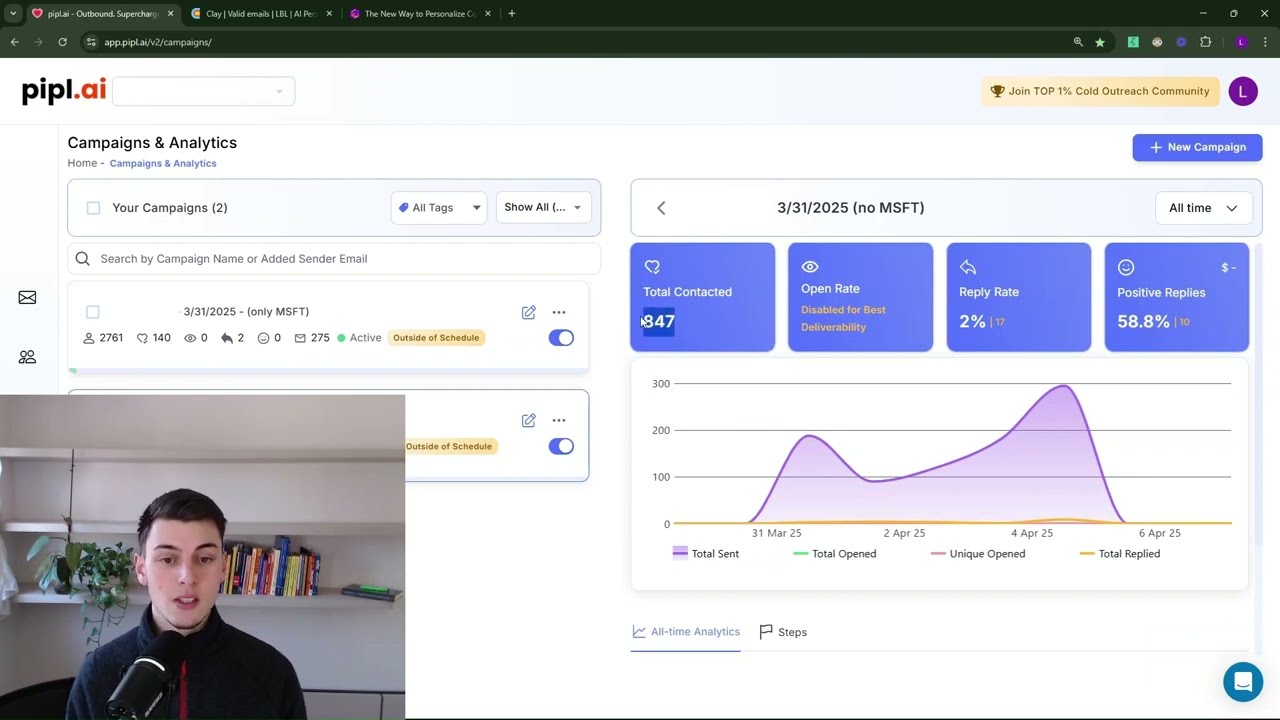
Task: Click edit icon on second campaign card
Action: tap(528, 420)
